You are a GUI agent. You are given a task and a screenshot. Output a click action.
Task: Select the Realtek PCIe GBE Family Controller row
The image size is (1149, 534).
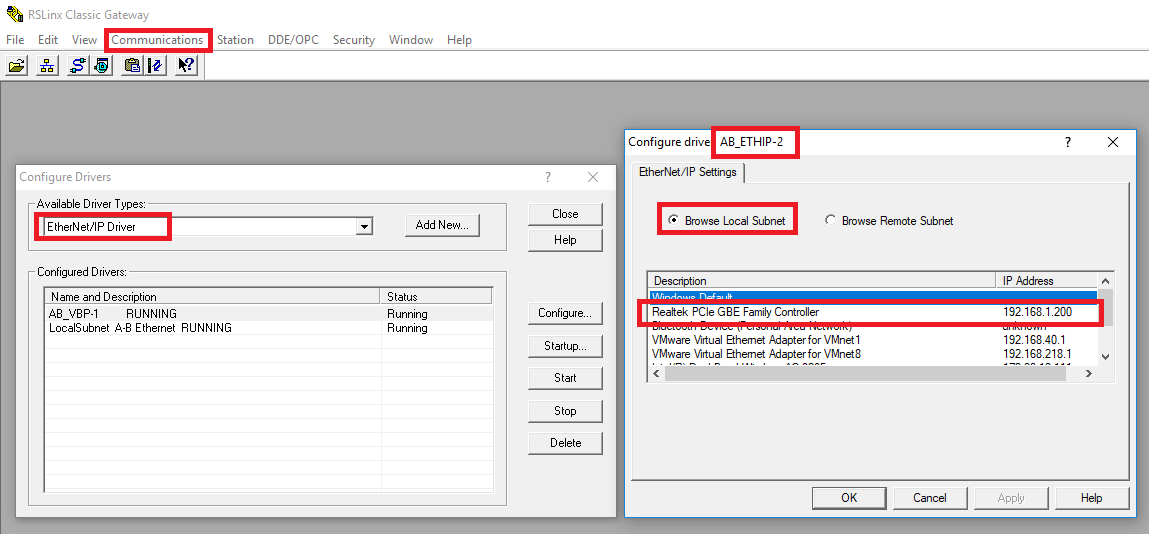[873, 312]
